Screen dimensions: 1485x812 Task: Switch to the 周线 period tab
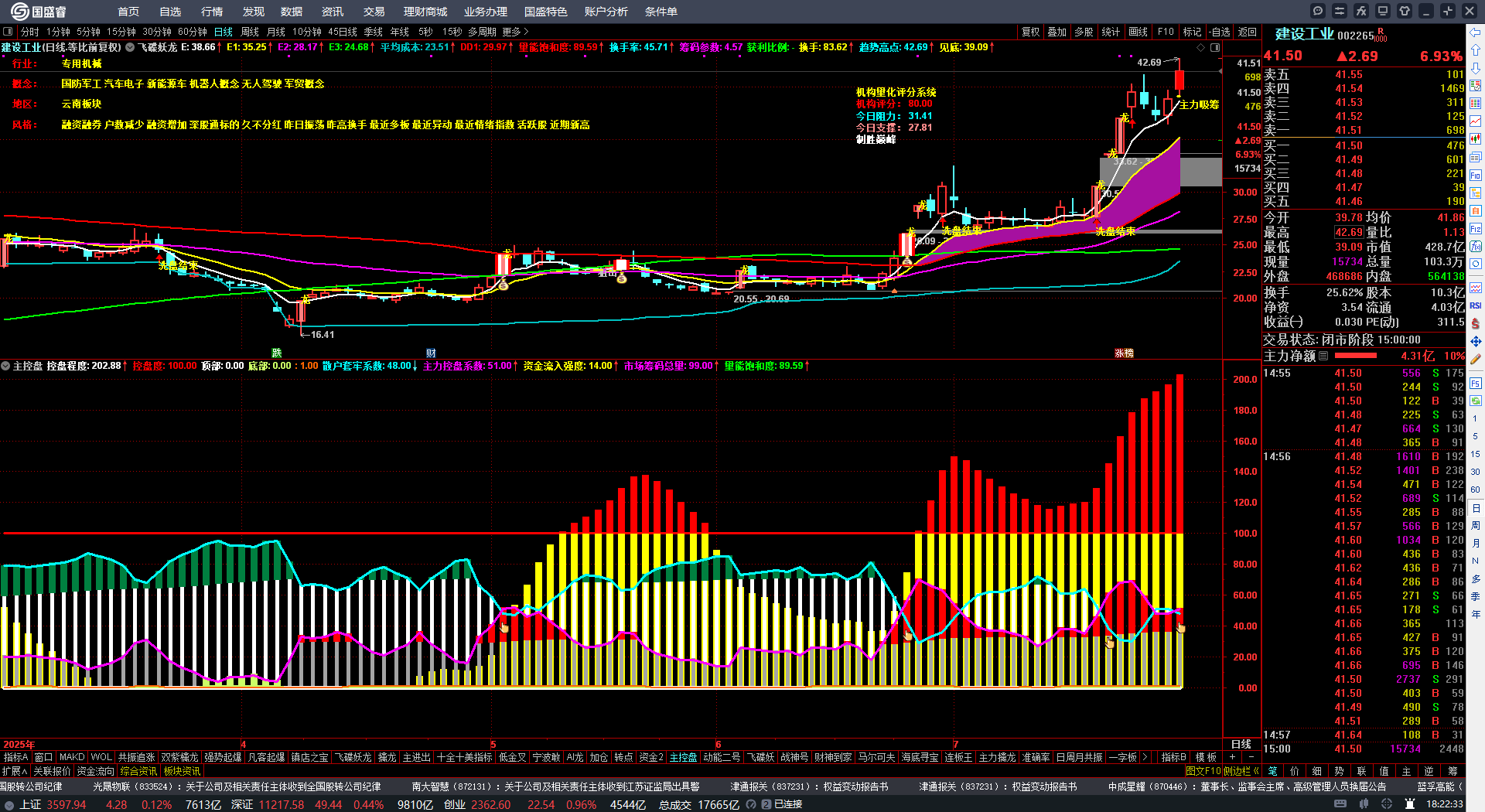[x=250, y=32]
